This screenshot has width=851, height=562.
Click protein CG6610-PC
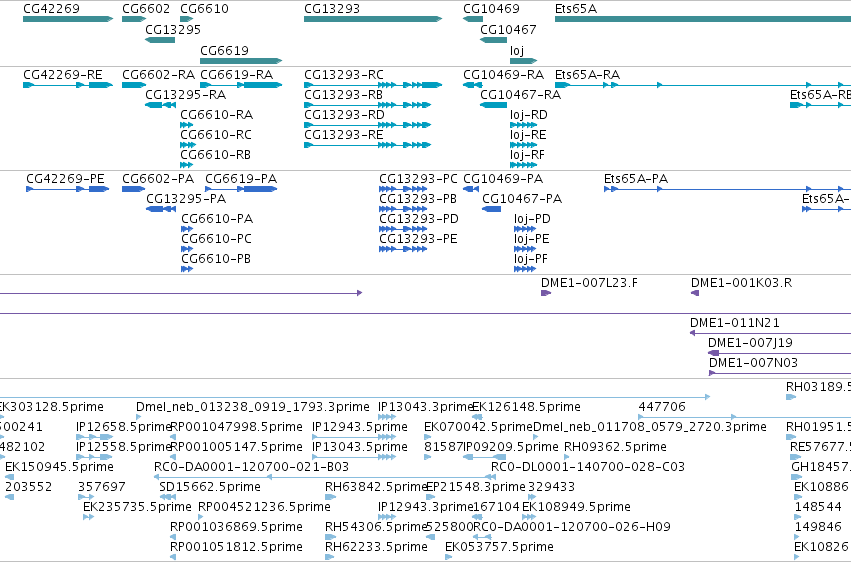point(216,239)
